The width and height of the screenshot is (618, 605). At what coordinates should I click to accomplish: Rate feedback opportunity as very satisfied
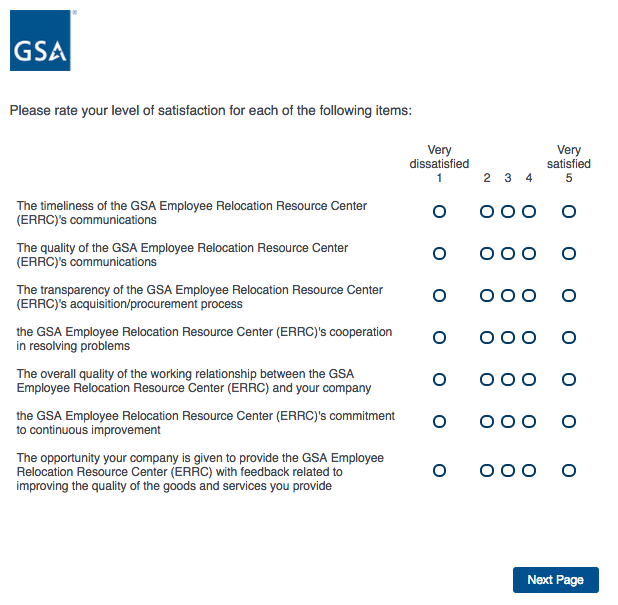569,470
